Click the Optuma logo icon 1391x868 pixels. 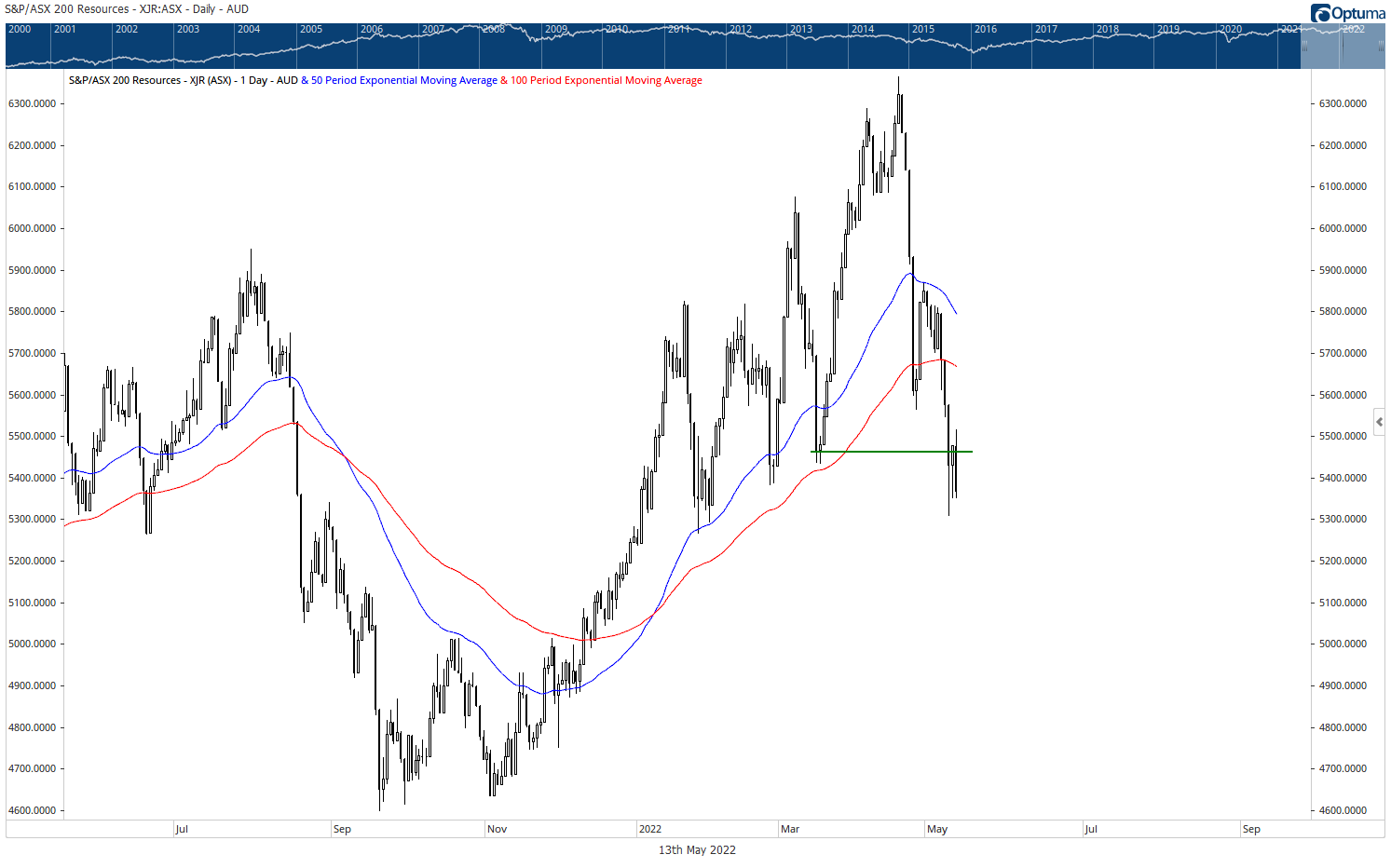1320,13
